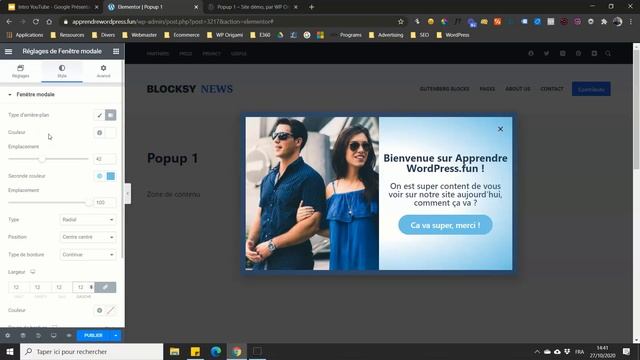Click the second Emplacement slider handle
Image resolution: width=640 pixels, height=360 pixels.
click(x=89, y=202)
